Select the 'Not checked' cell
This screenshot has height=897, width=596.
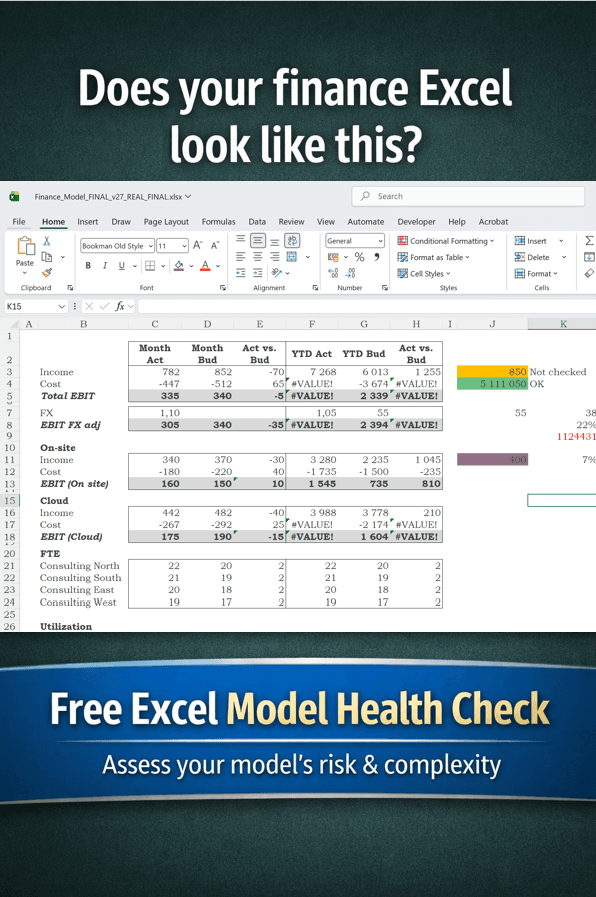click(558, 372)
